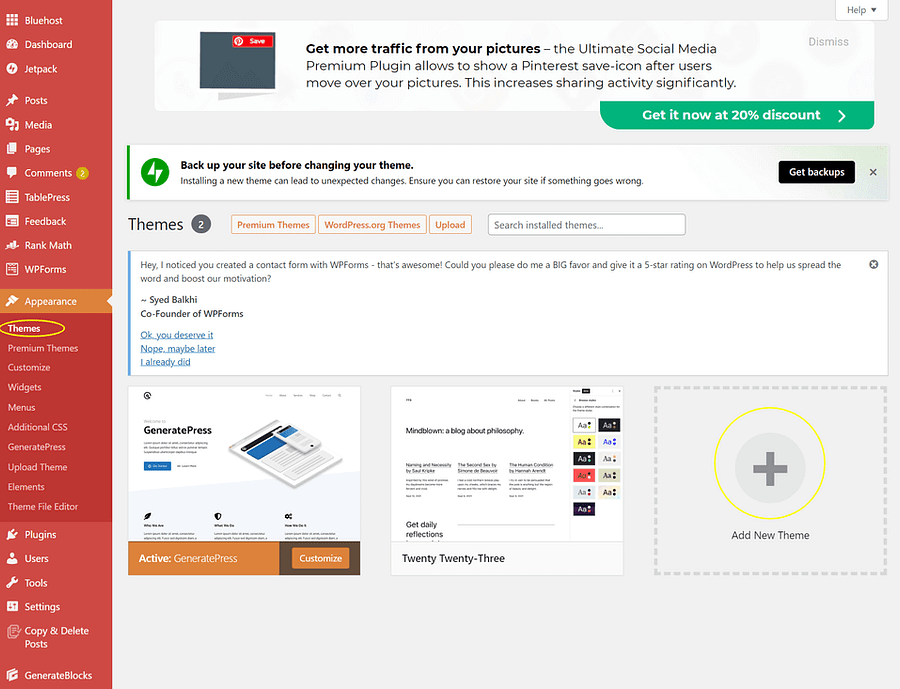Open Themes submenu item
Image resolution: width=900 pixels, height=689 pixels.
pos(24,328)
